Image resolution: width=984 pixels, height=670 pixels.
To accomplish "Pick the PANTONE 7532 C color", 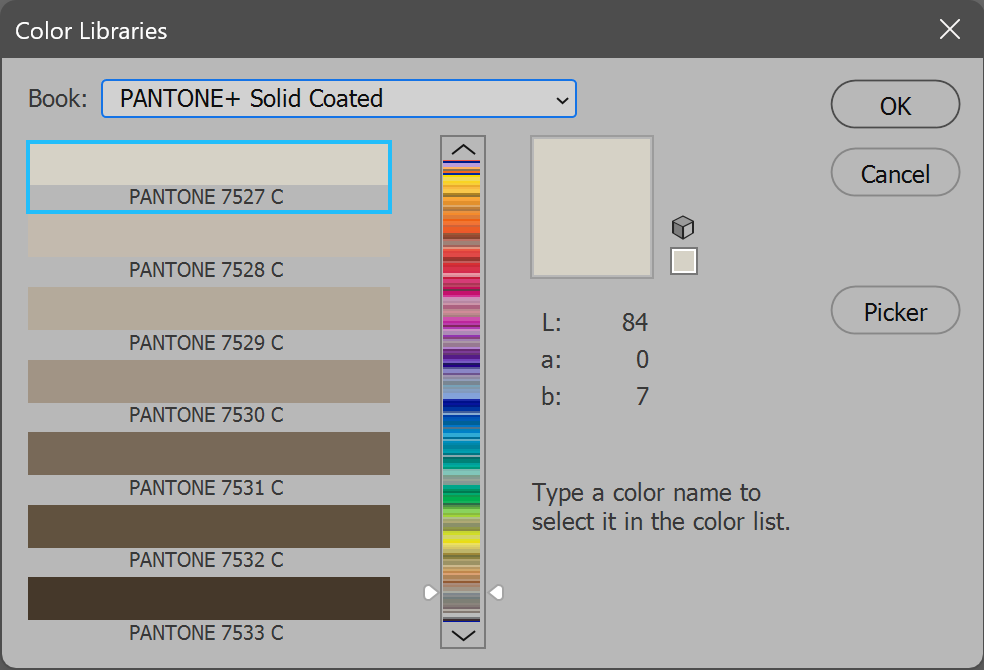I will 208,527.
